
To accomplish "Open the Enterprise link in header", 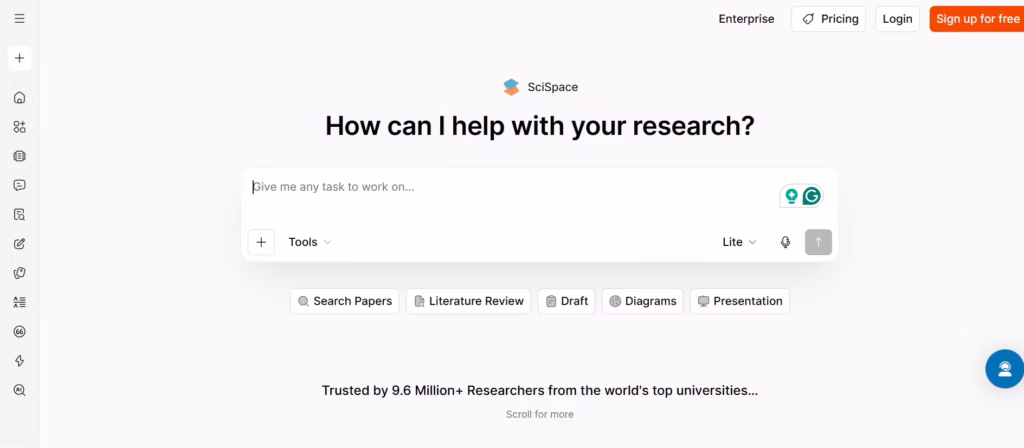I will 746,19.
